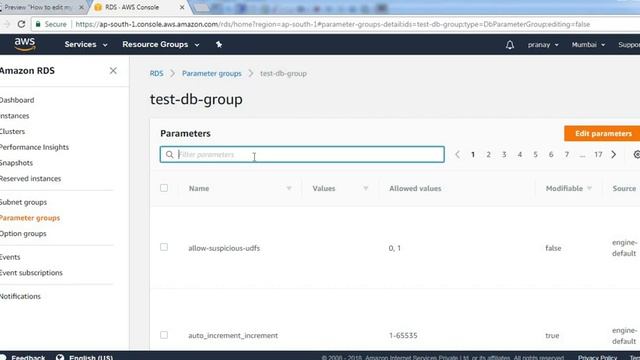Click the Parameter groups breadcrumb link
Viewport: 640px width, 360px height.
click(212, 73)
